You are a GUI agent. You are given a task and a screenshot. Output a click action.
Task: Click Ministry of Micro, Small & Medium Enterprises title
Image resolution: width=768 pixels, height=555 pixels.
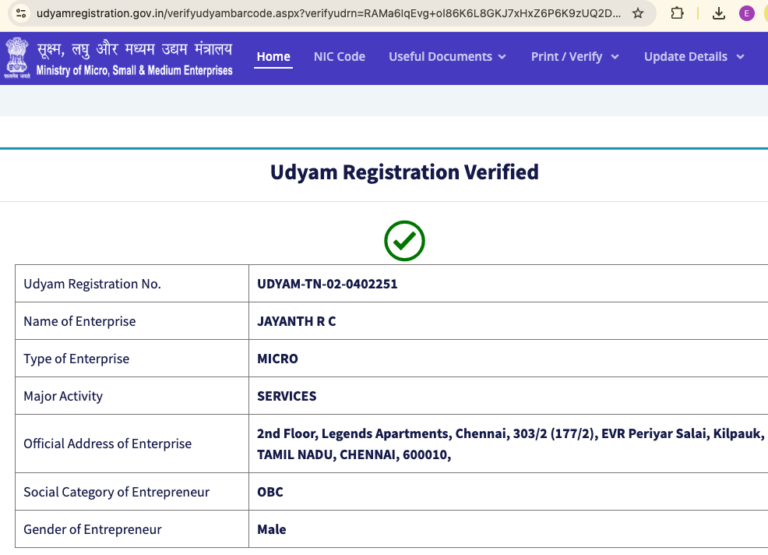[134, 71]
